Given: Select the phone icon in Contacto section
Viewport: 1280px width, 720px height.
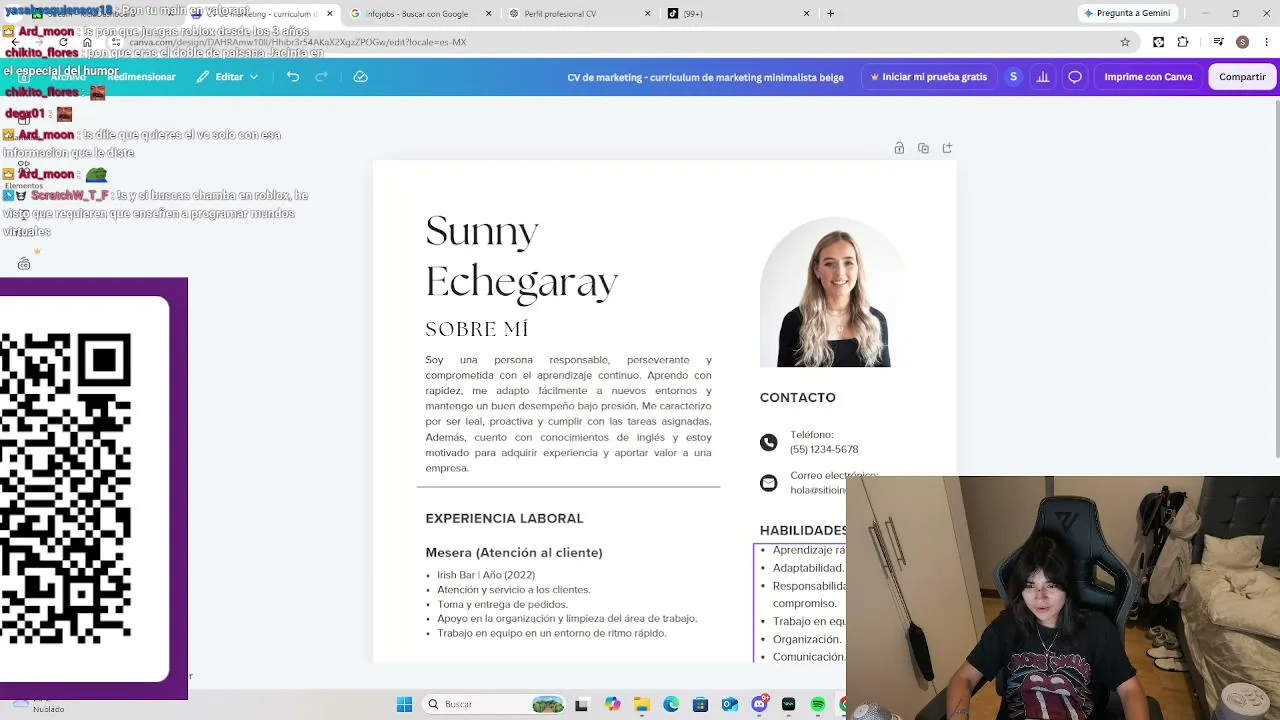Looking at the screenshot, I should click(x=768, y=442).
